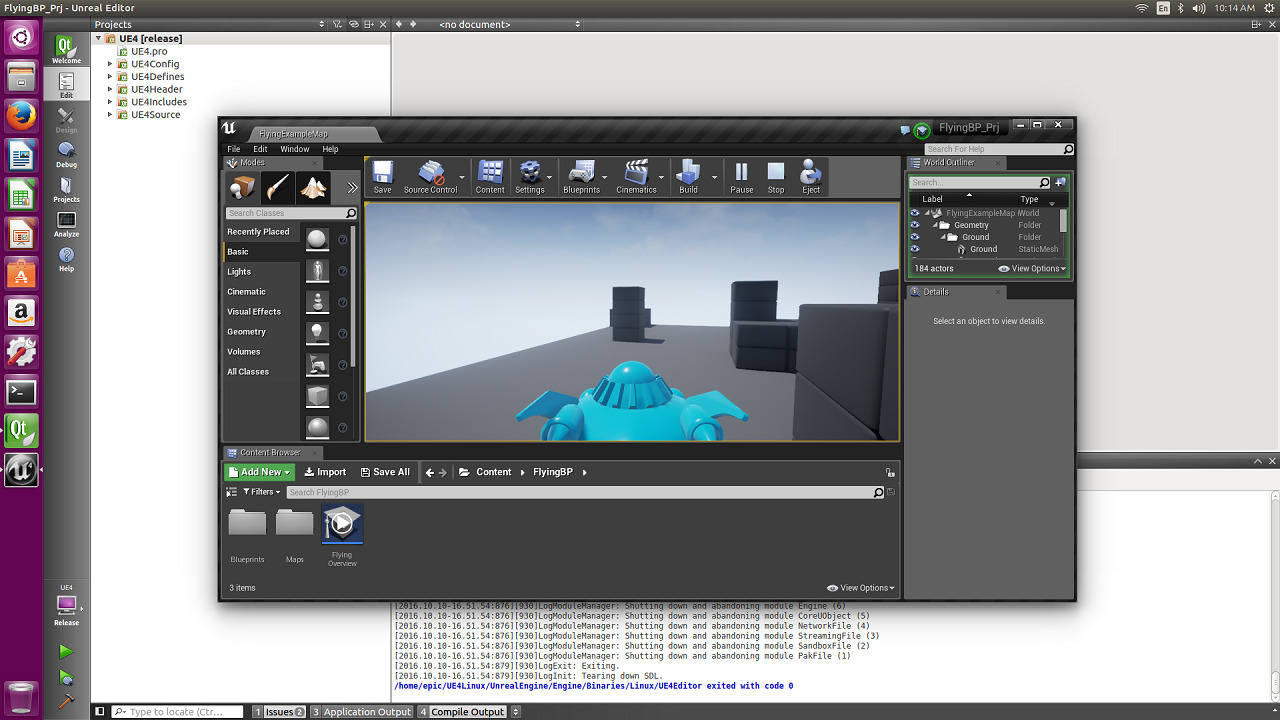Image resolution: width=1280 pixels, height=720 pixels.
Task: Click the Save All button
Action: click(385, 472)
